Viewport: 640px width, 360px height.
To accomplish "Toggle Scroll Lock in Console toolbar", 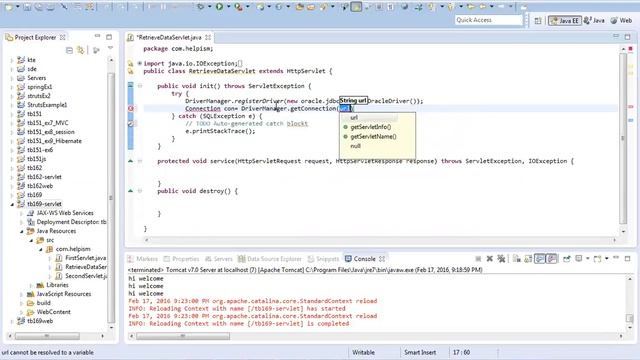I will click(x=528, y=259).
